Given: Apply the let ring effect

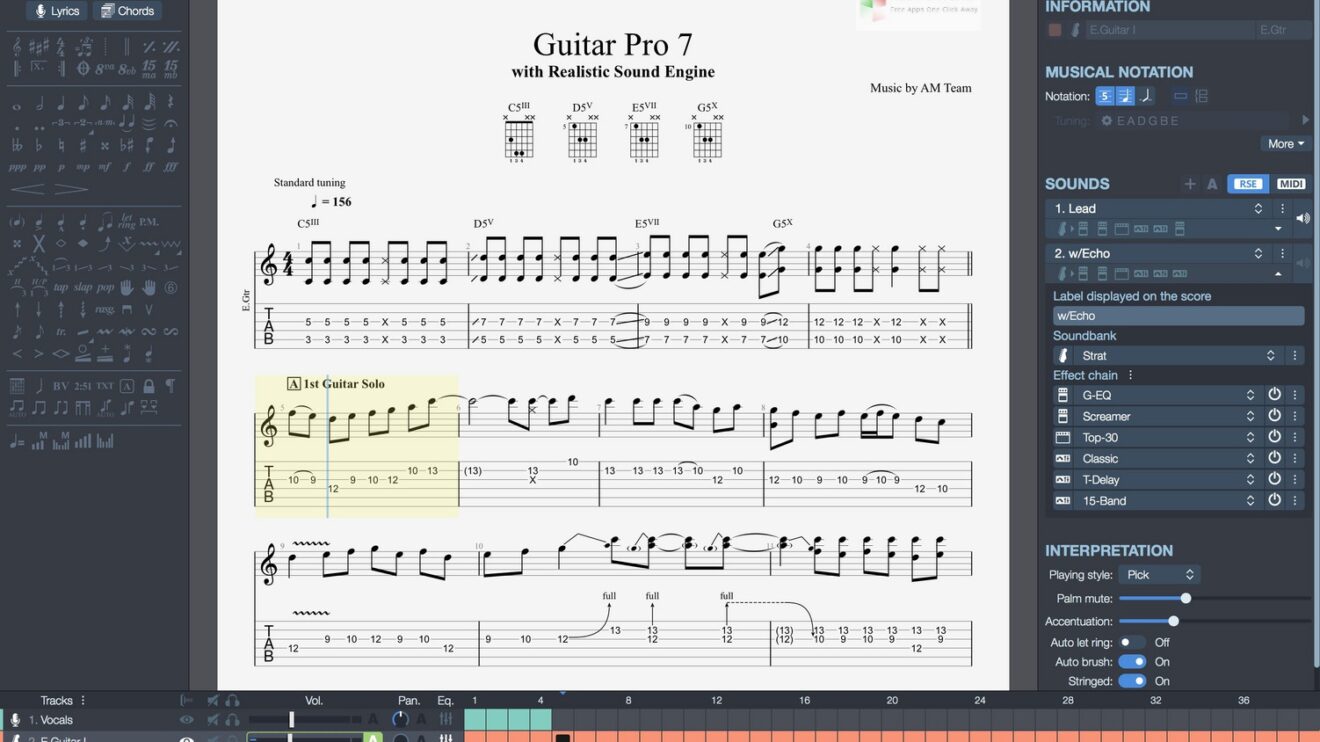Looking at the screenshot, I should coord(127,221).
